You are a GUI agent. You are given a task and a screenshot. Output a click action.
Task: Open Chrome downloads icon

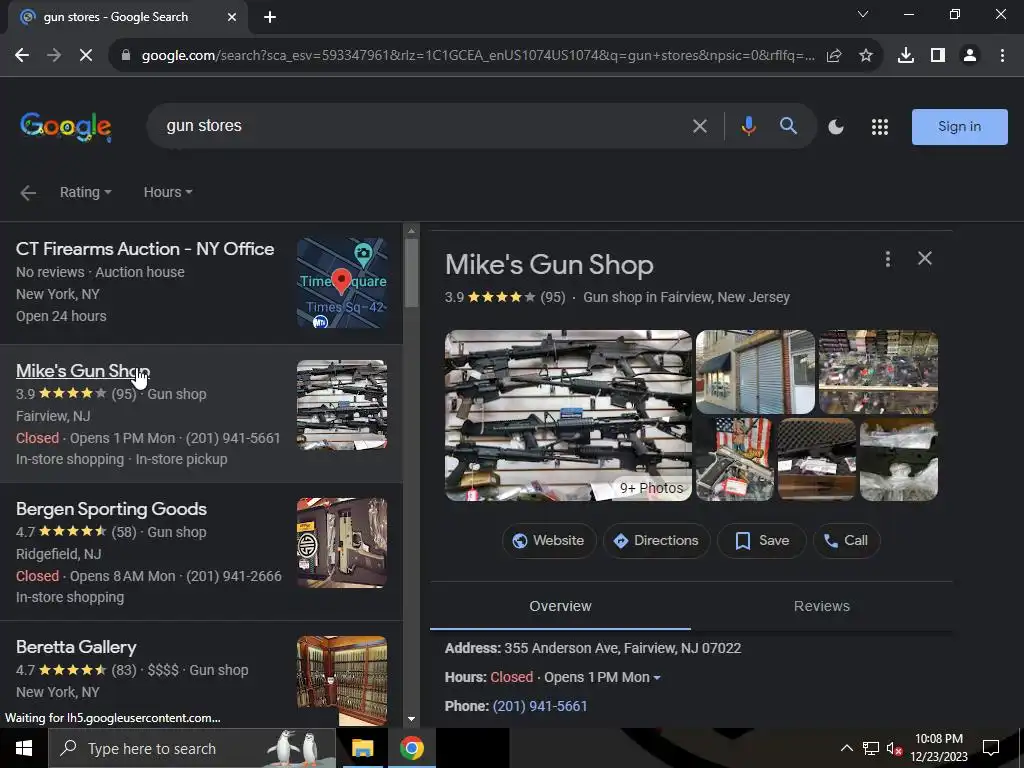(x=906, y=56)
